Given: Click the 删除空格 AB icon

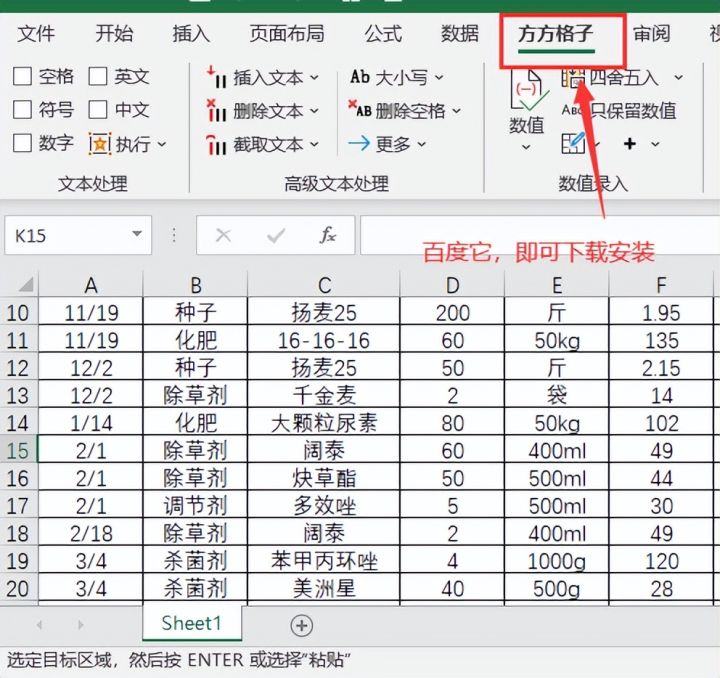Looking at the screenshot, I should click(x=360, y=109).
